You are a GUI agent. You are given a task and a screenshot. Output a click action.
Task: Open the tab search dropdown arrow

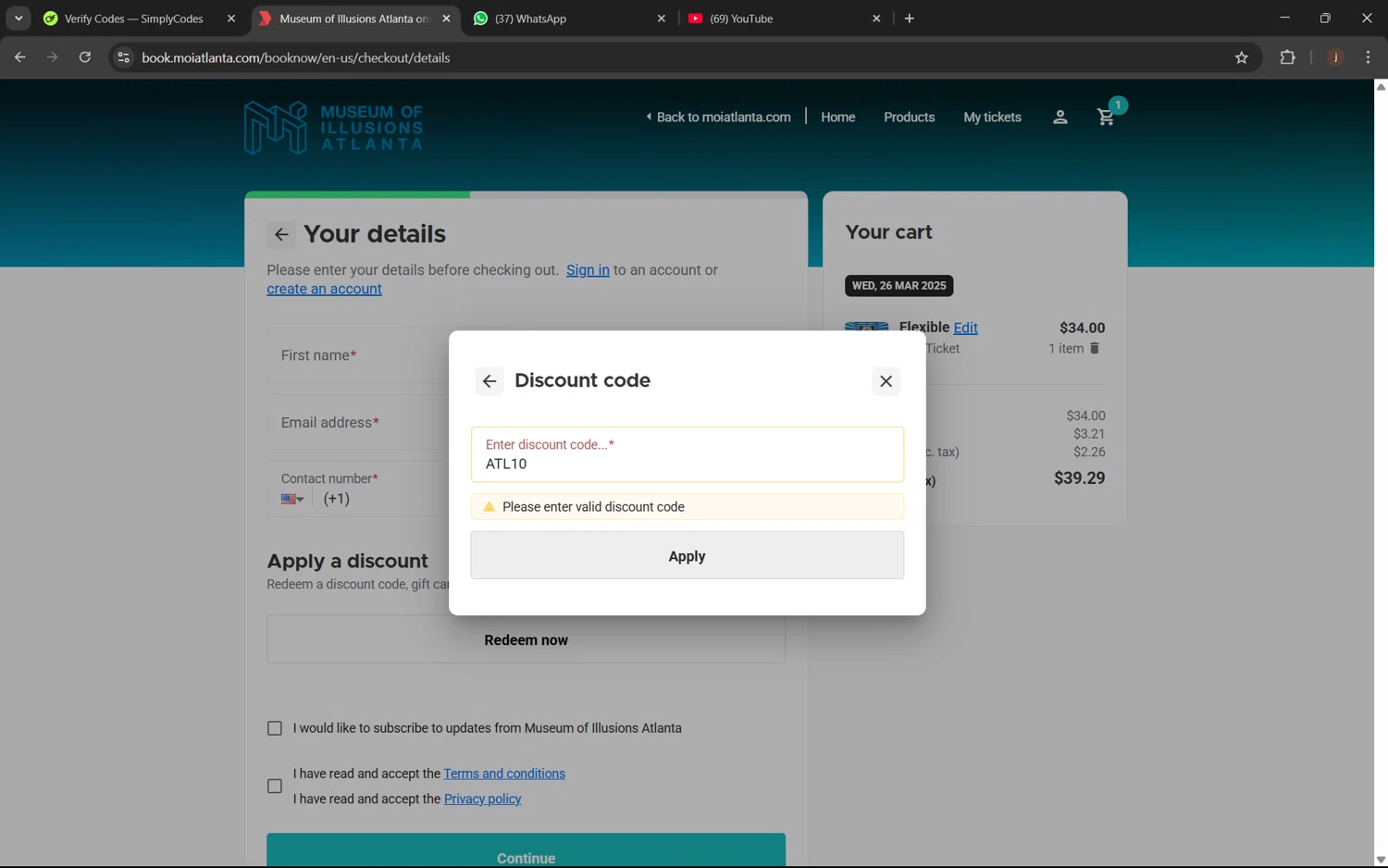click(x=19, y=19)
